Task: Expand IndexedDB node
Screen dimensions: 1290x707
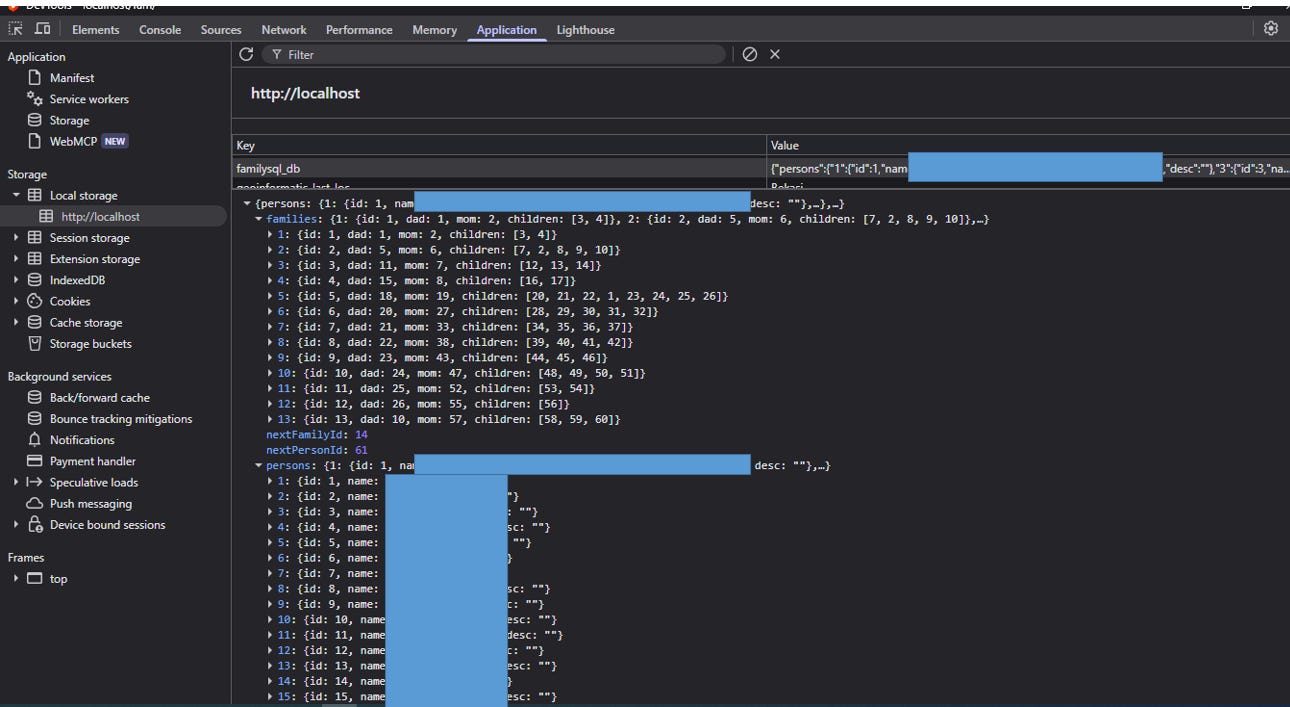Action: coord(16,280)
